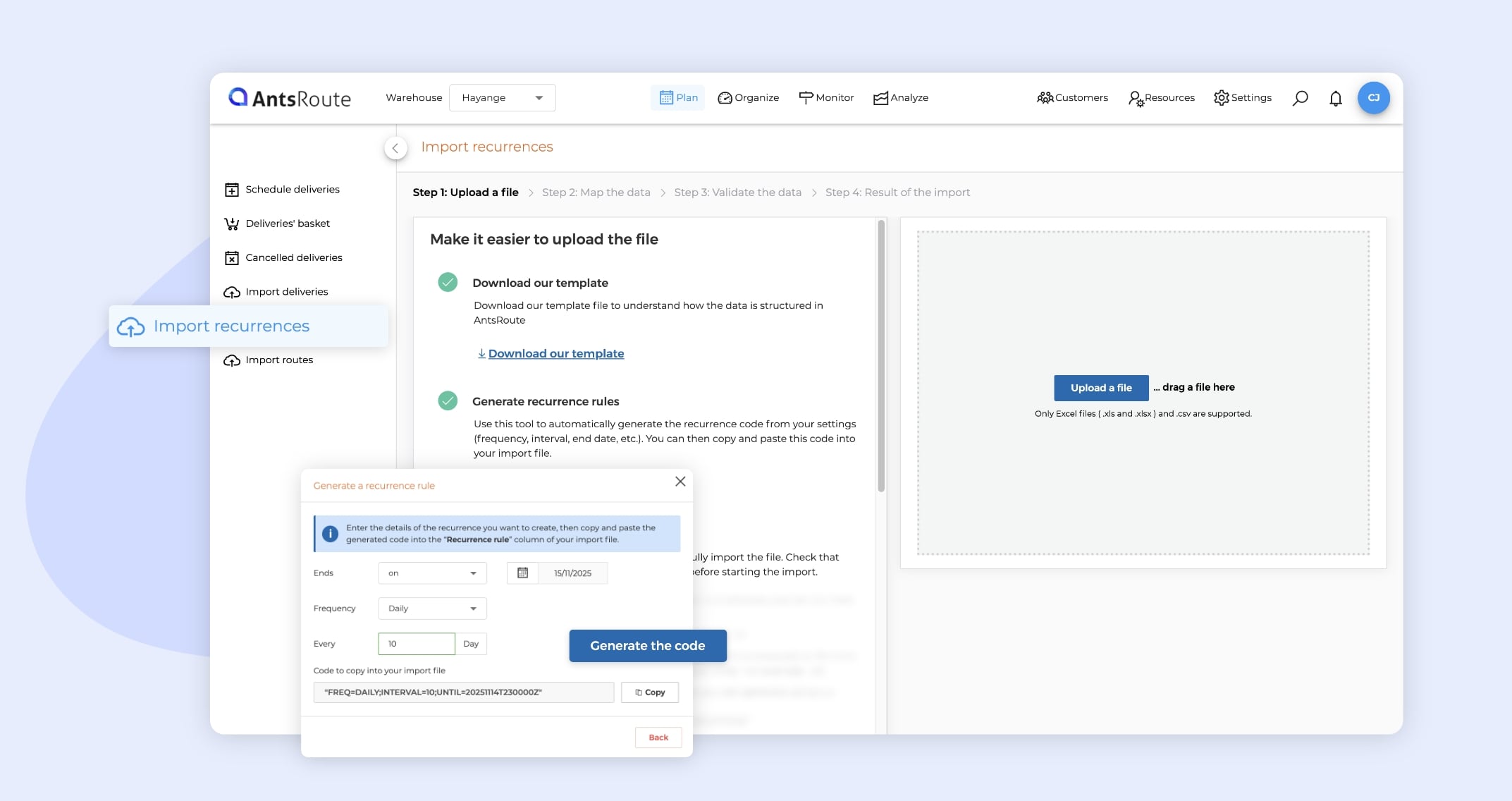The width and height of the screenshot is (1512, 801).
Task: Click the Every interval input field
Action: [x=416, y=644]
